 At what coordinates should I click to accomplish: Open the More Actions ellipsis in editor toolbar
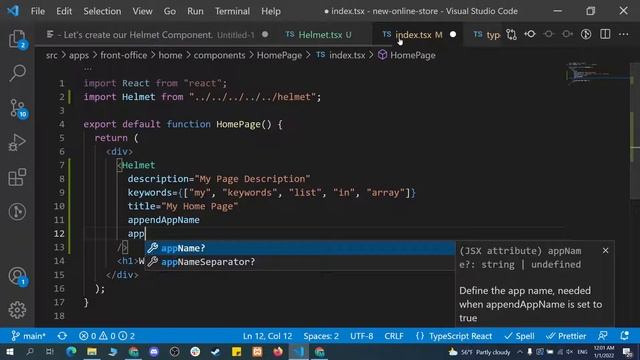[624, 35]
